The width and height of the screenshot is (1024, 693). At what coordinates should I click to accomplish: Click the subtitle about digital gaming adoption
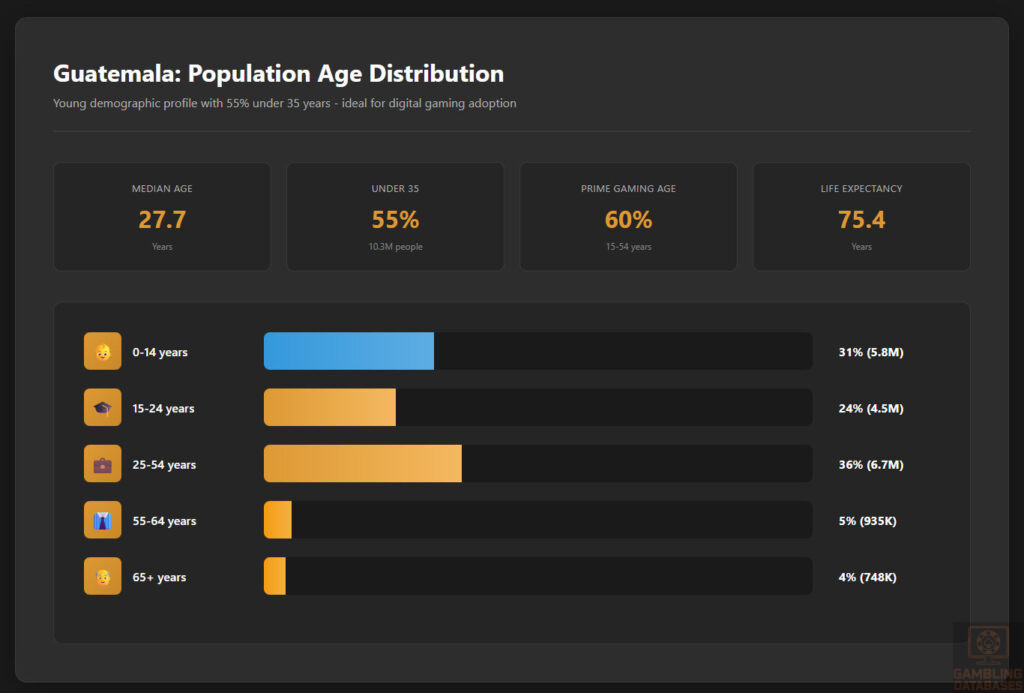[x=285, y=103]
